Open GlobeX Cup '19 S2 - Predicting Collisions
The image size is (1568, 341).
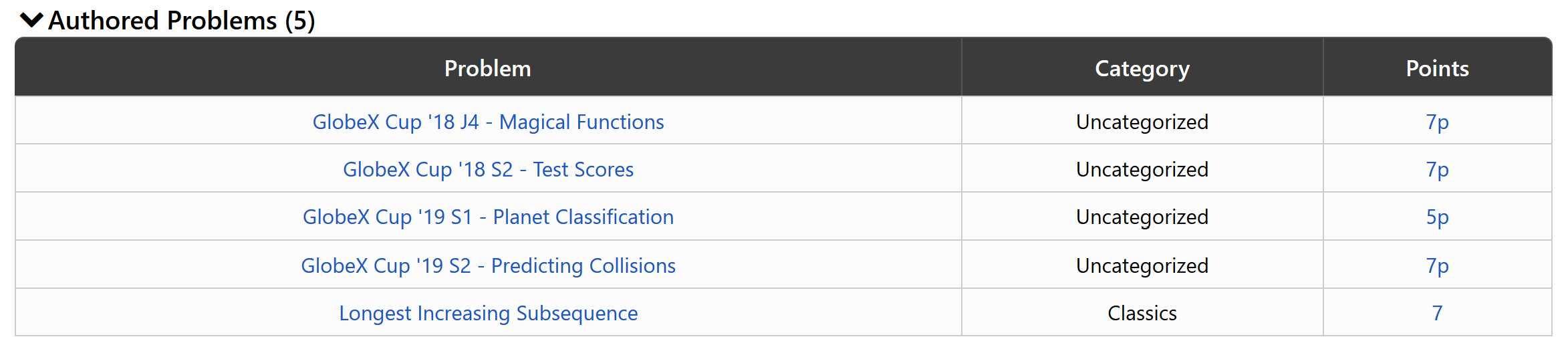coord(488,266)
